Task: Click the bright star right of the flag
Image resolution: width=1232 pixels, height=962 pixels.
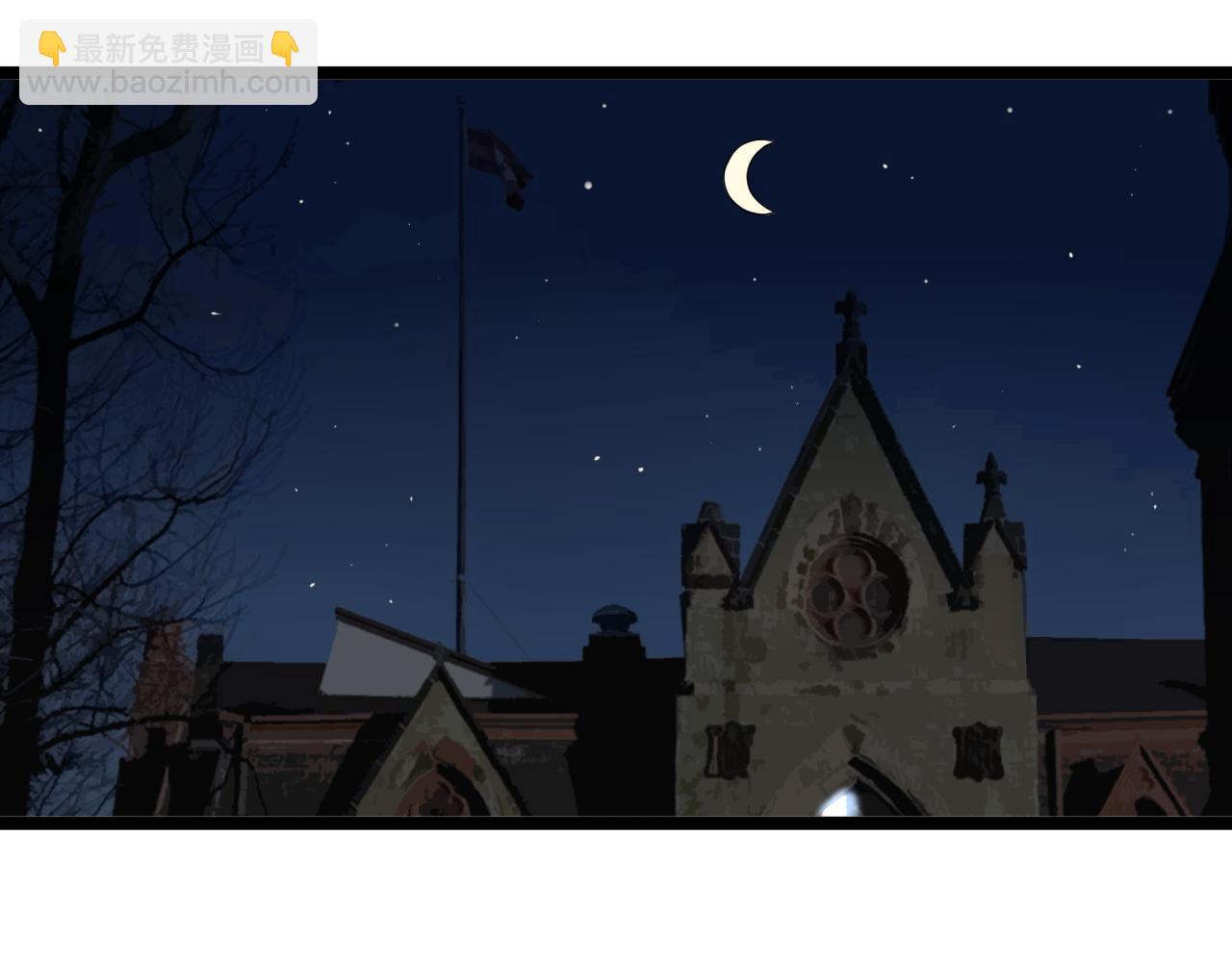Action: 588,185
